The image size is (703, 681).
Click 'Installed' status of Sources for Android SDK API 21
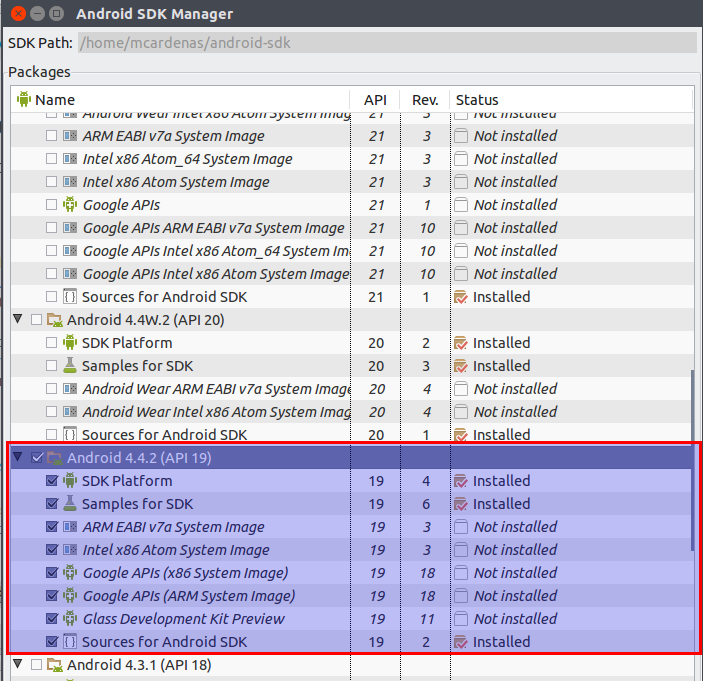coord(502,297)
